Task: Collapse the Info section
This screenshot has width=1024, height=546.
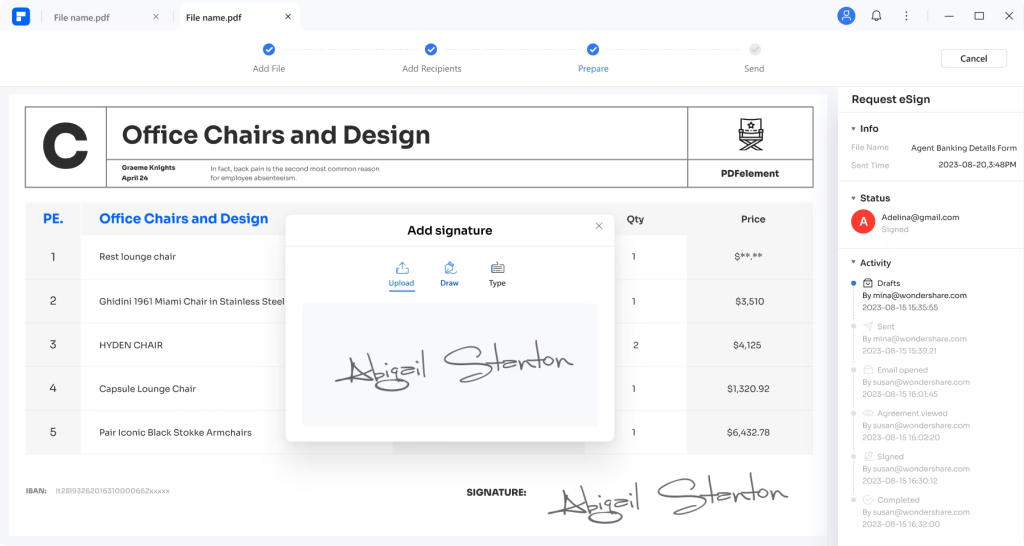Action: pyautogui.click(x=853, y=129)
